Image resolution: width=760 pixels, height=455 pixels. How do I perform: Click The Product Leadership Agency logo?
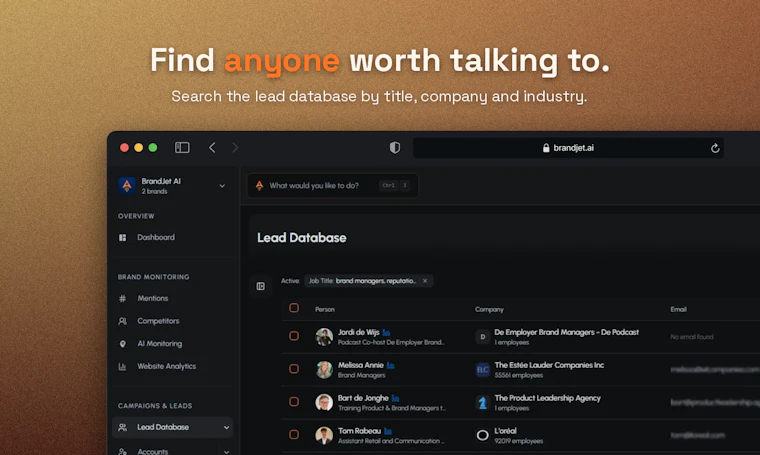pos(482,403)
